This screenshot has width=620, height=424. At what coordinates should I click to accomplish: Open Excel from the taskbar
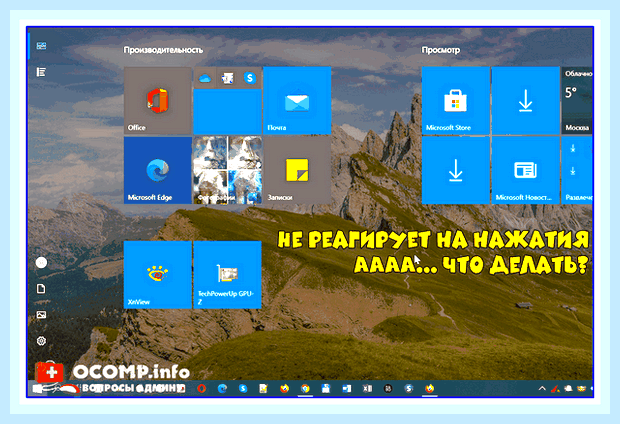[x=367, y=388]
